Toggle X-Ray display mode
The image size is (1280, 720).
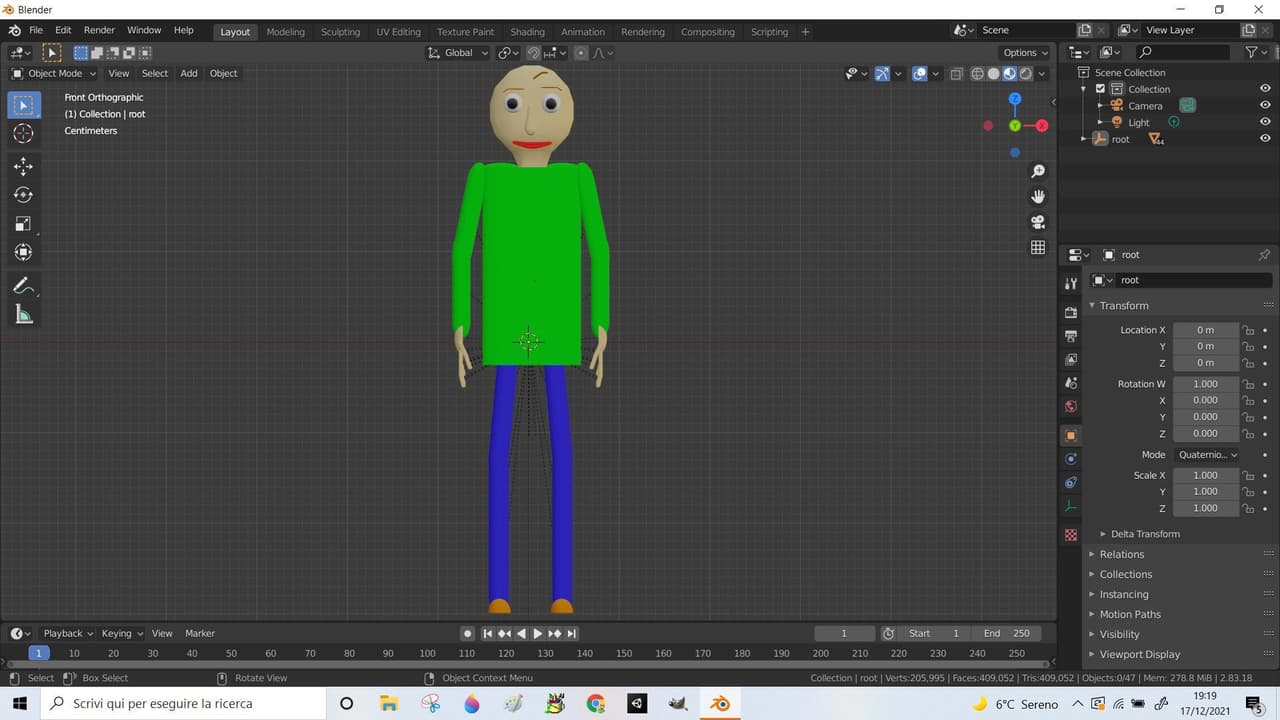click(956, 73)
